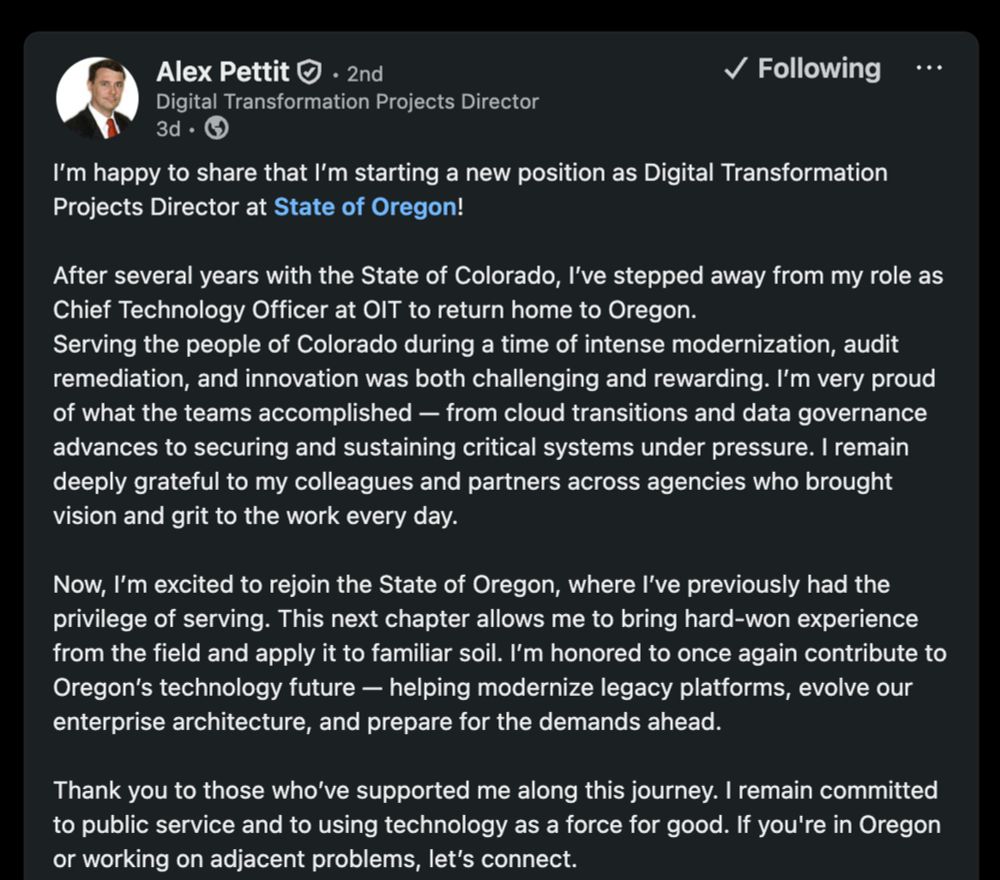Screen dimensions: 1000x880
Task: Click the headline under the author name
Action: click(x=347, y=101)
